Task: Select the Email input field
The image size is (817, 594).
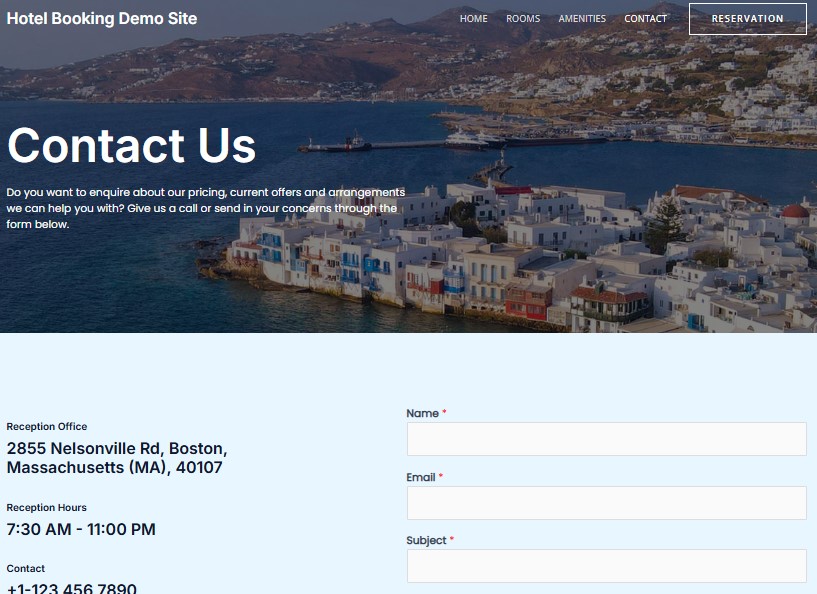Action: [606, 502]
